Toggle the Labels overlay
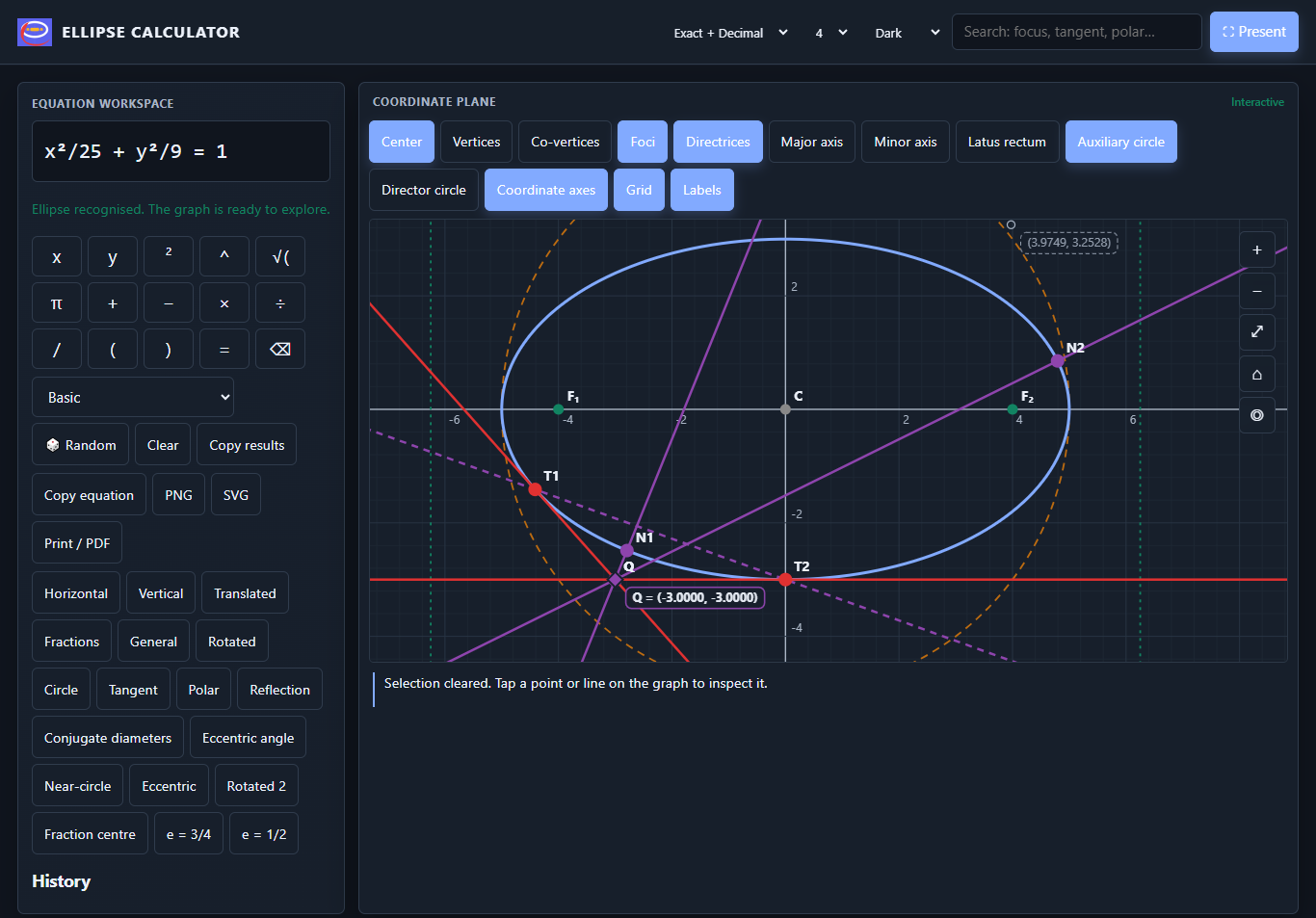This screenshot has height=918, width=1316. point(702,190)
